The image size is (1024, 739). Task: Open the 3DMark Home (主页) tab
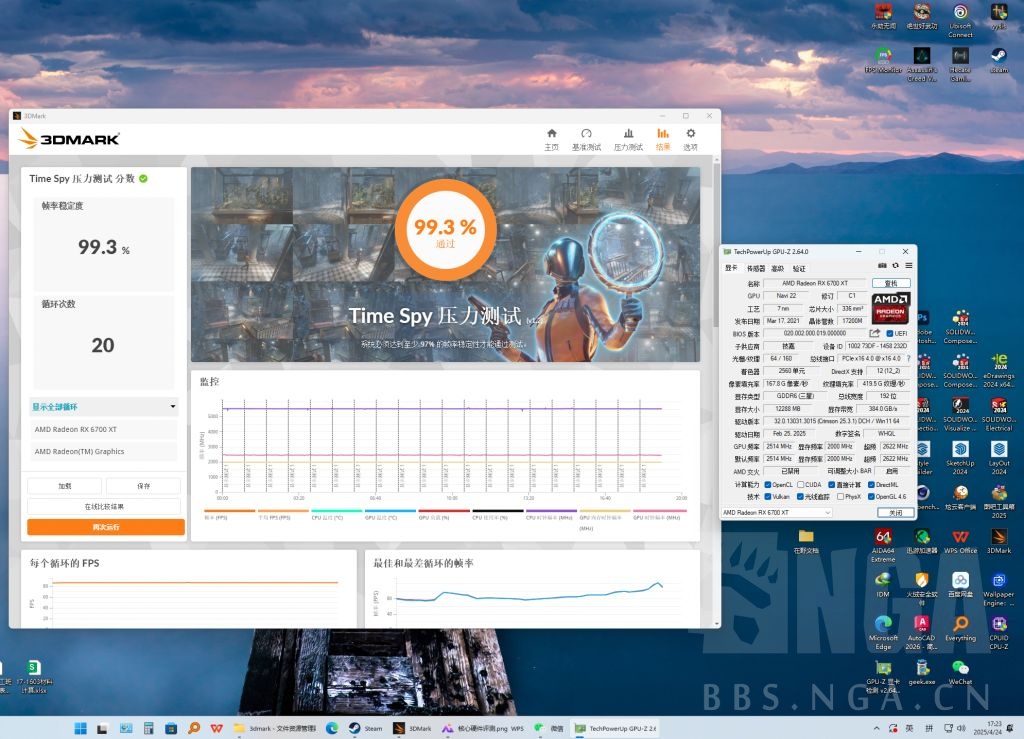(x=552, y=139)
